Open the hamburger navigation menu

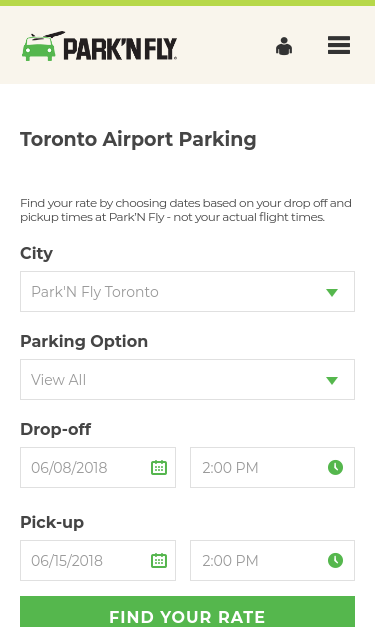click(x=339, y=45)
